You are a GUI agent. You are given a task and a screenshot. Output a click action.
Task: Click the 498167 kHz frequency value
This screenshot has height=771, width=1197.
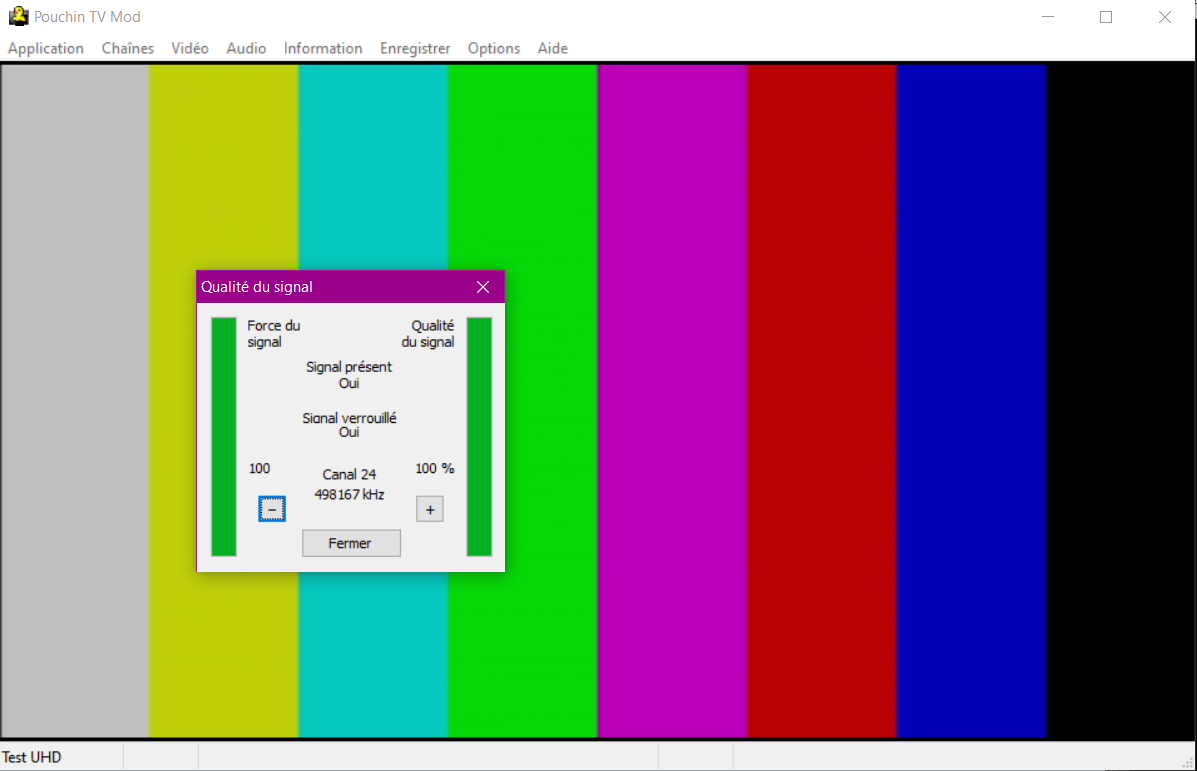coord(349,495)
